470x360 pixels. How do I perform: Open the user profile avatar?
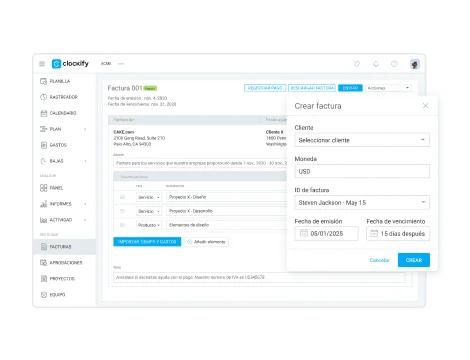[x=415, y=64]
